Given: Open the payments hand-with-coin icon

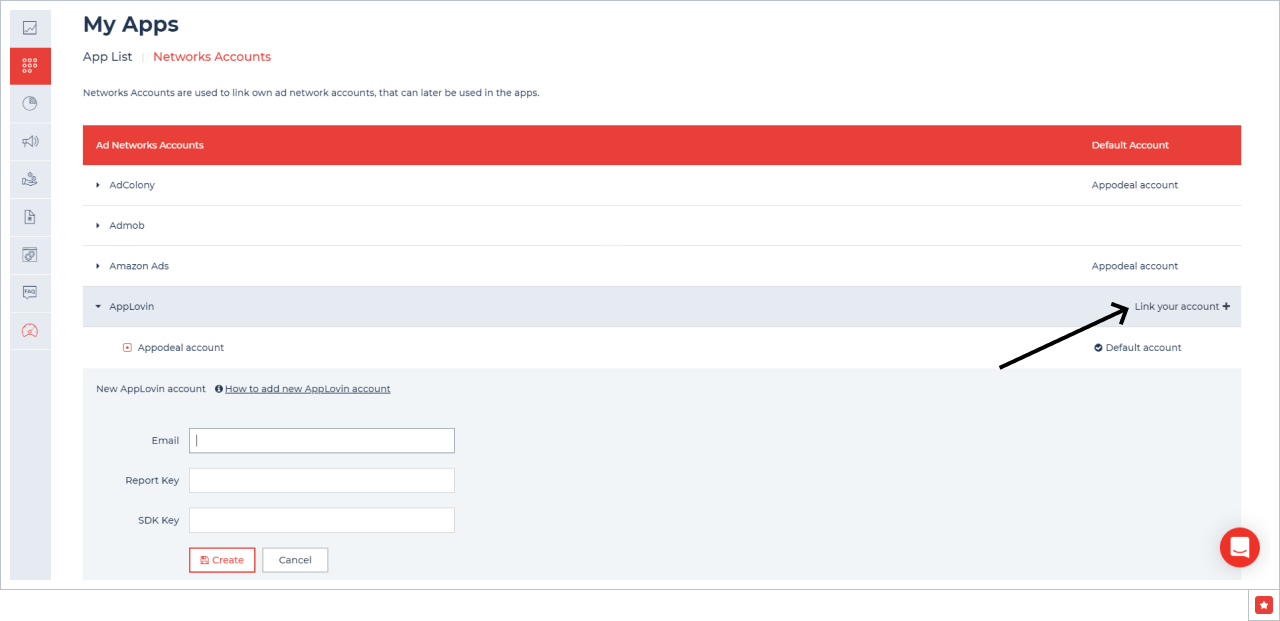Looking at the screenshot, I should coord(30,179).
